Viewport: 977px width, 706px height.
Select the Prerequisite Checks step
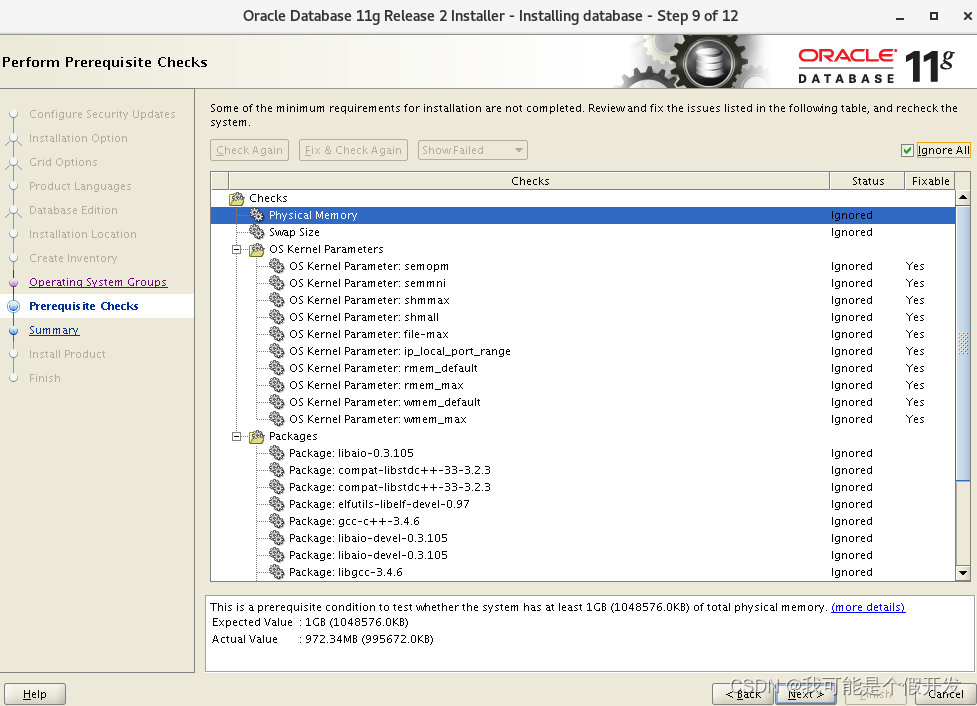[x=83, y=306]
